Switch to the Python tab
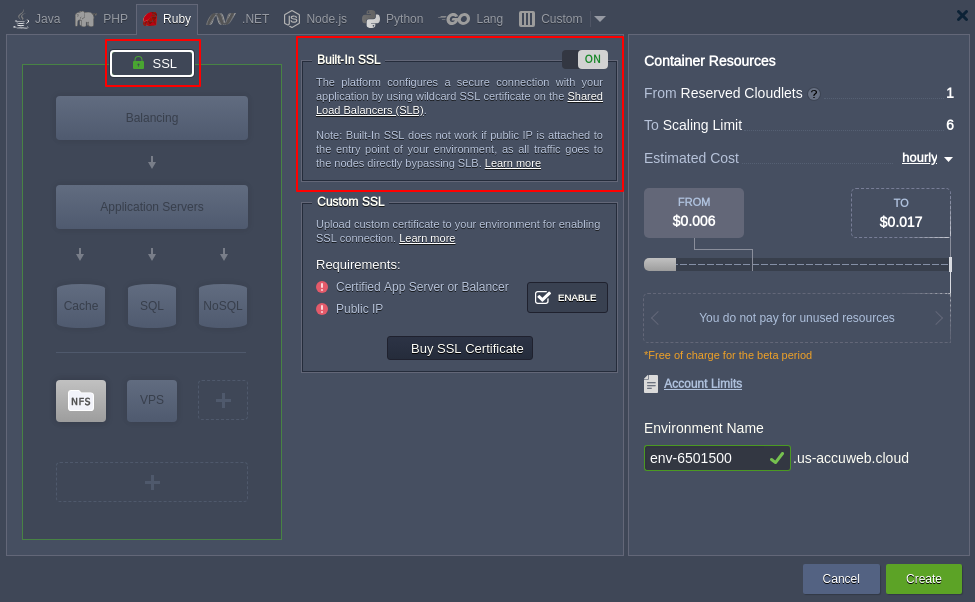975x602 pixels. [x=393, y=18]
